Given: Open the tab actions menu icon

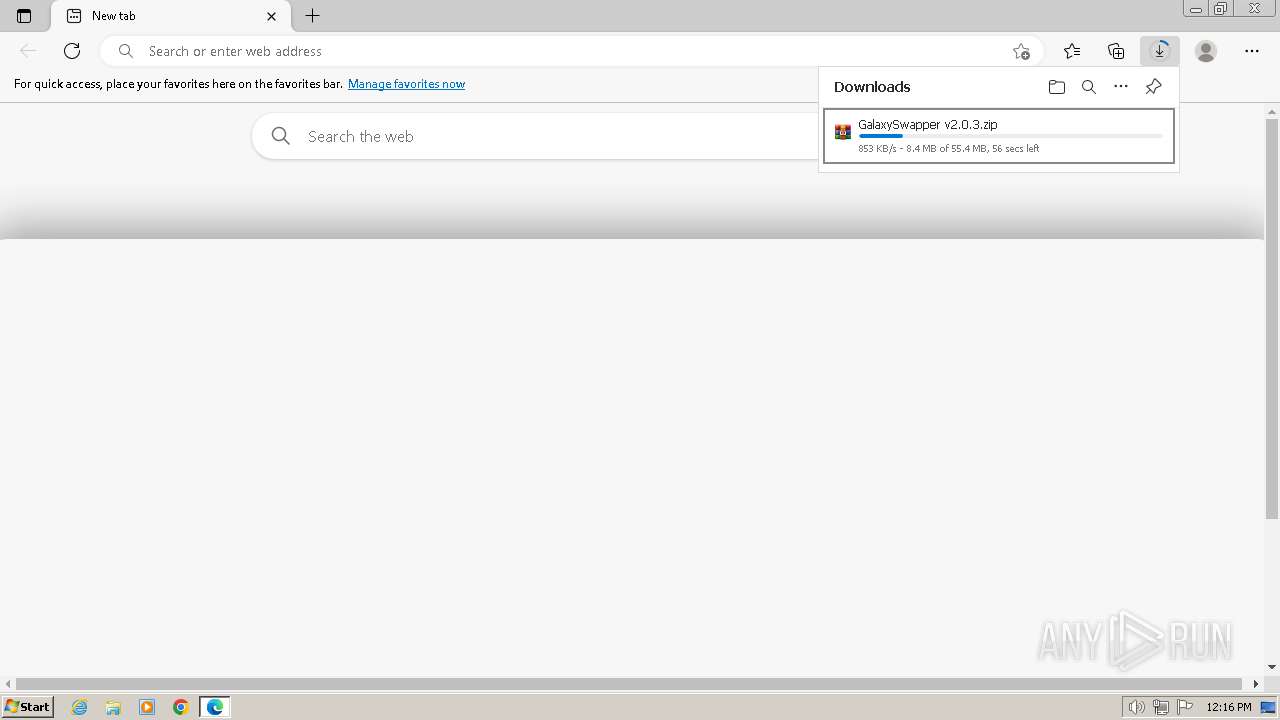Looking at the screenshot, I should (24, 16).
